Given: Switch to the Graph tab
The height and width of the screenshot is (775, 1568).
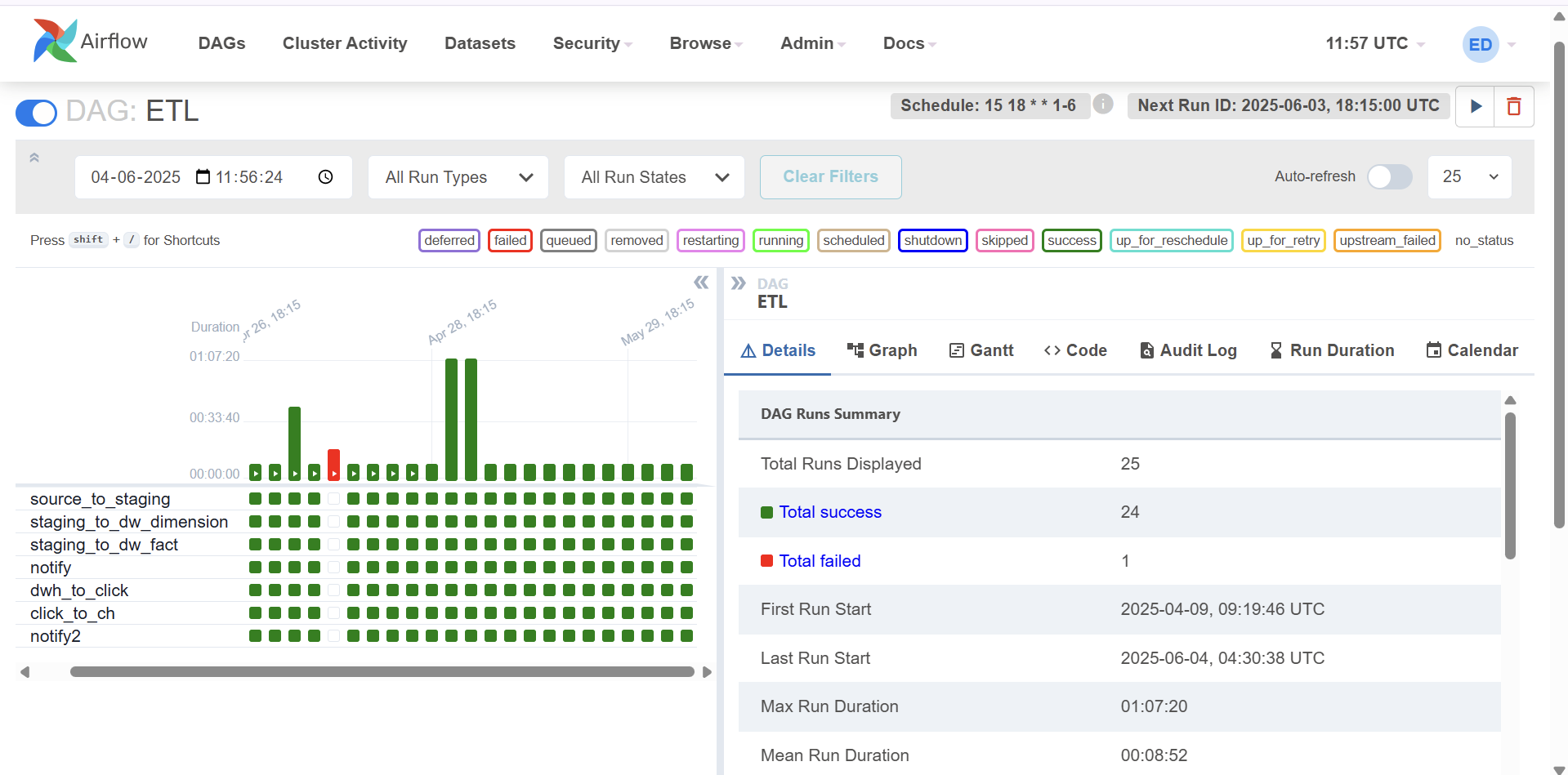Looking at the screenshot, I should pyautogui.click(x=882, y=350).
